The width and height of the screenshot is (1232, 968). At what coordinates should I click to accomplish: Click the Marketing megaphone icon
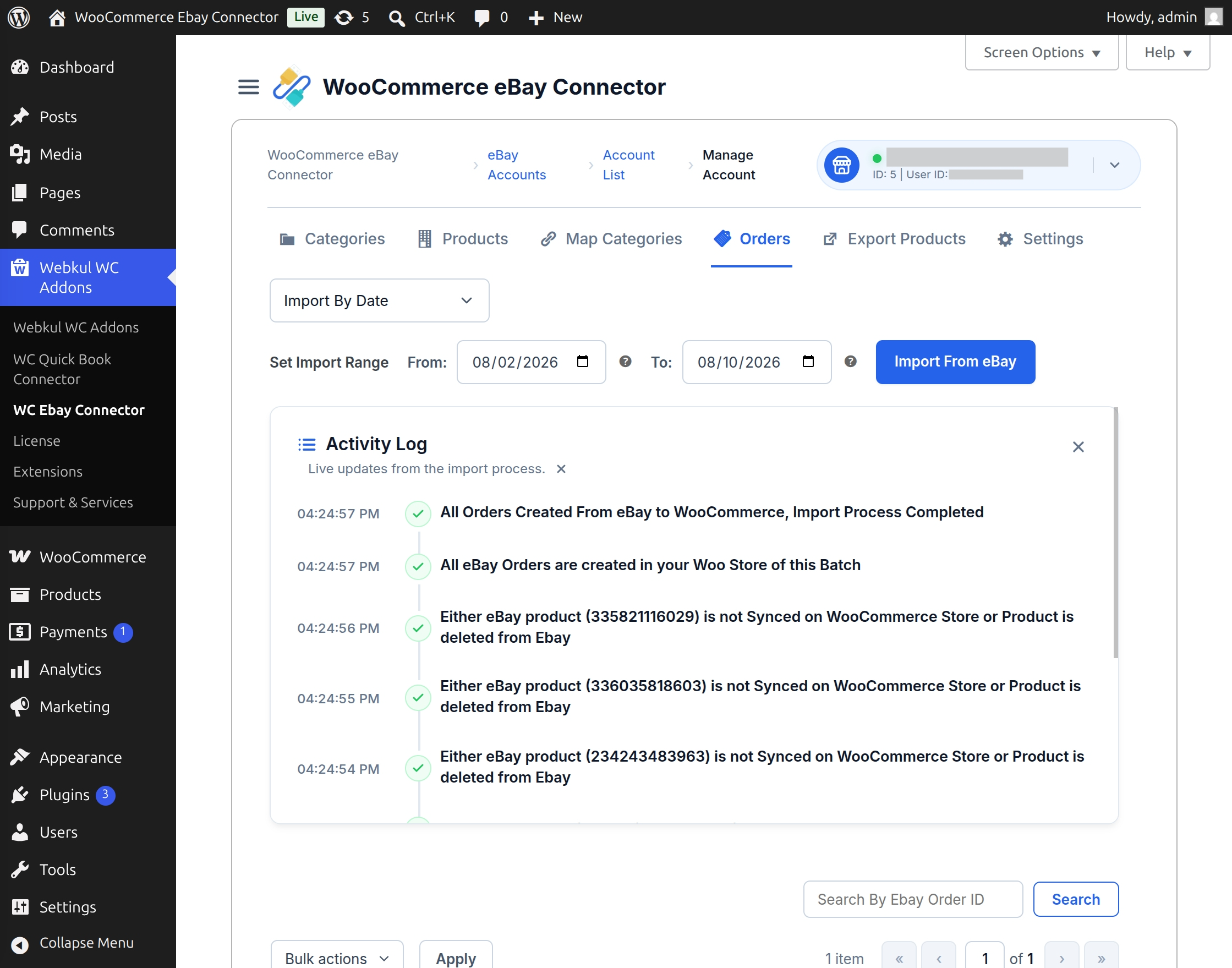tap(20, 706)
